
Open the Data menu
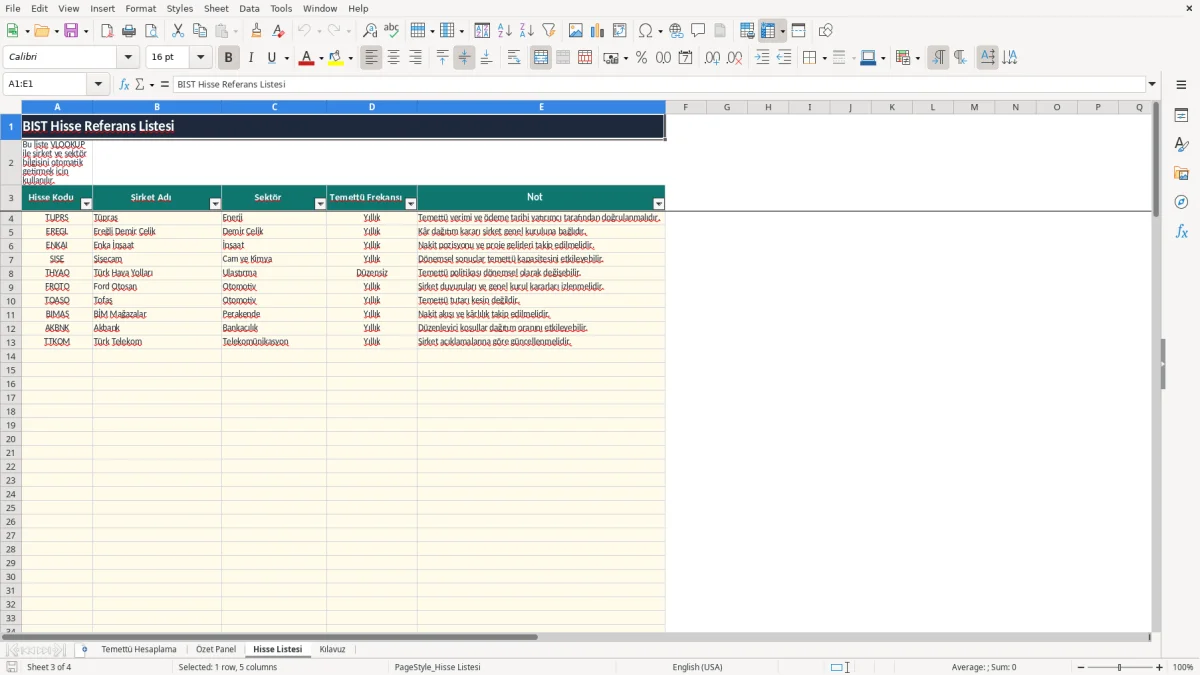[249, 8]
